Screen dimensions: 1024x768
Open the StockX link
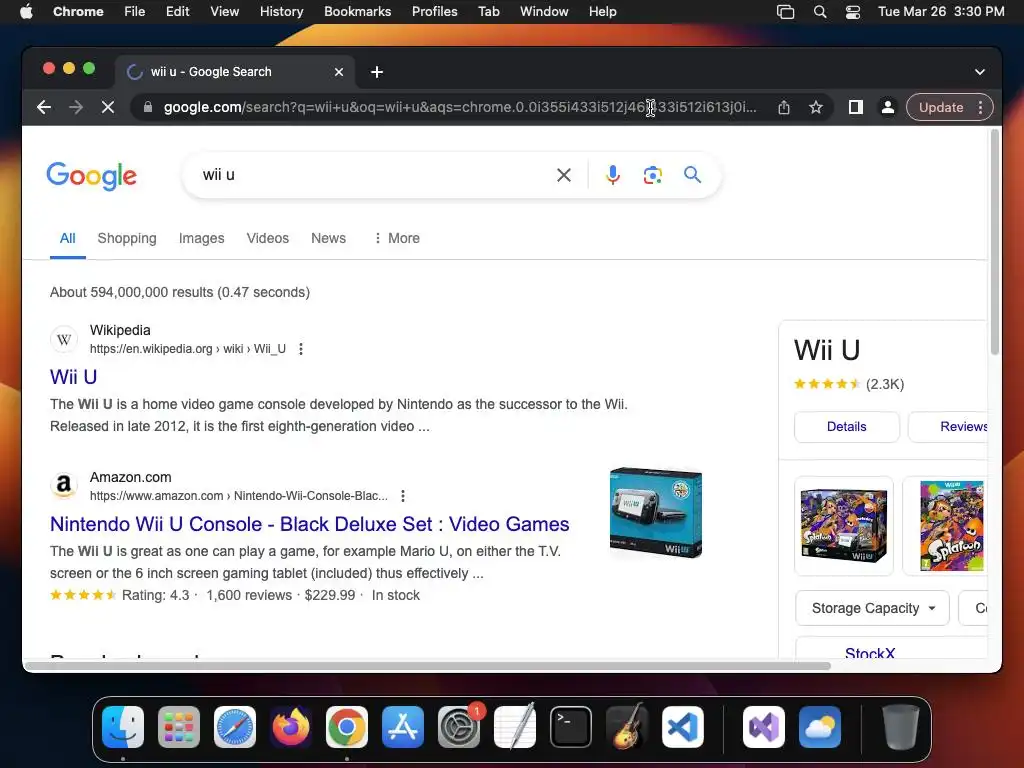click(x=870, y=652)
